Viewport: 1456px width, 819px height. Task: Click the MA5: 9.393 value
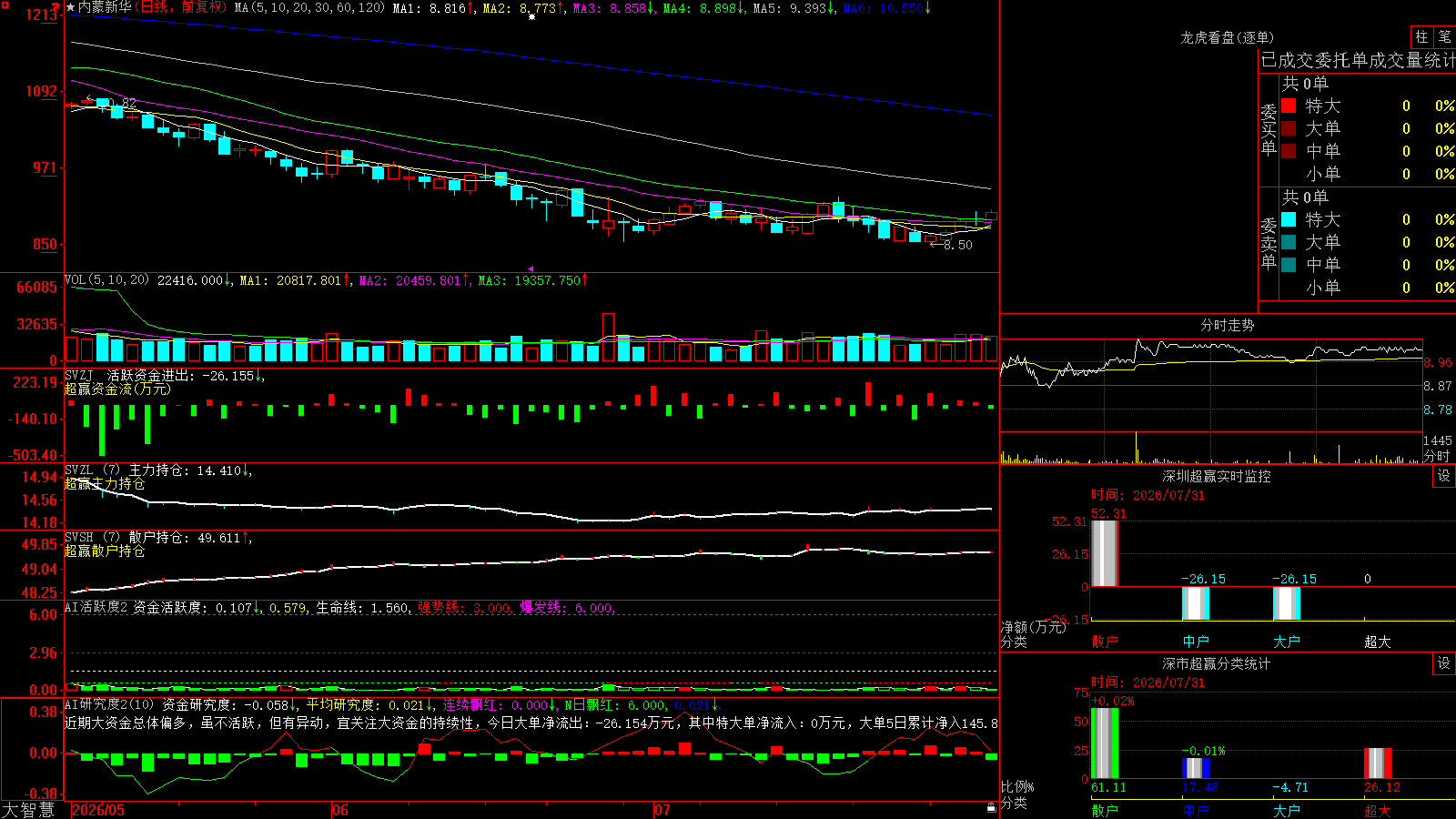tap(794, 8)
